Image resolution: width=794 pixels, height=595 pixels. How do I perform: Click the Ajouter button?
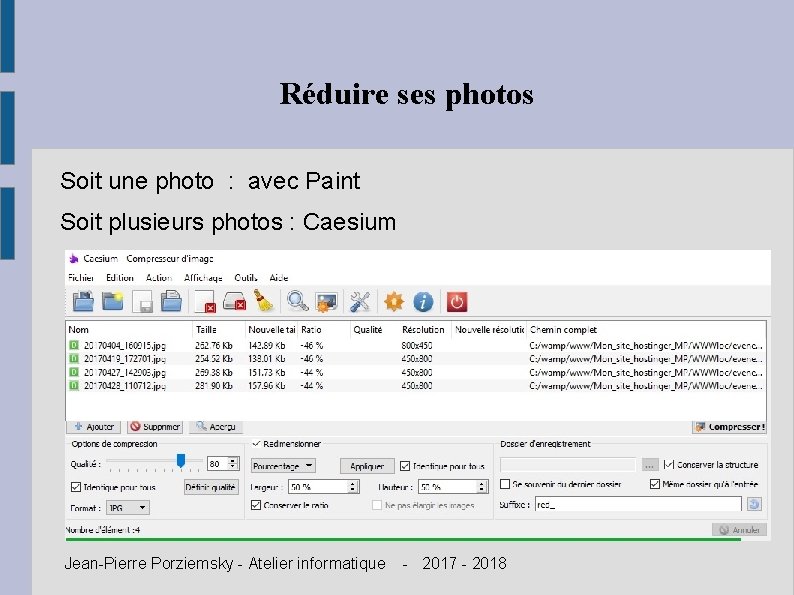click(94, 427)
